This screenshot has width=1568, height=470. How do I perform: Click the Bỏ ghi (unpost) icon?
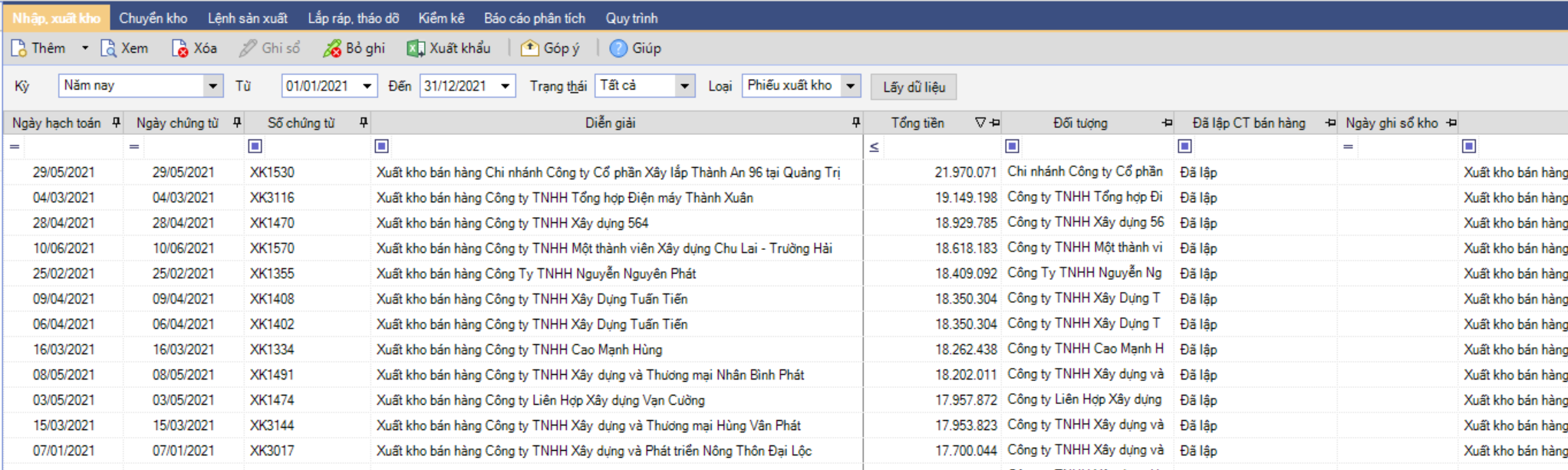click(x=332, y=48)
